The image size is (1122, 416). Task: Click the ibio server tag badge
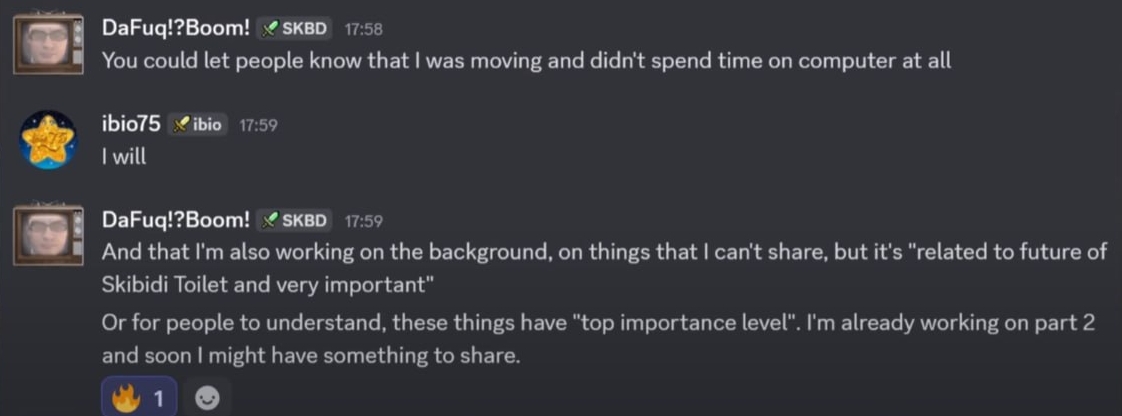pyautogui.click(x=198, y=125)
